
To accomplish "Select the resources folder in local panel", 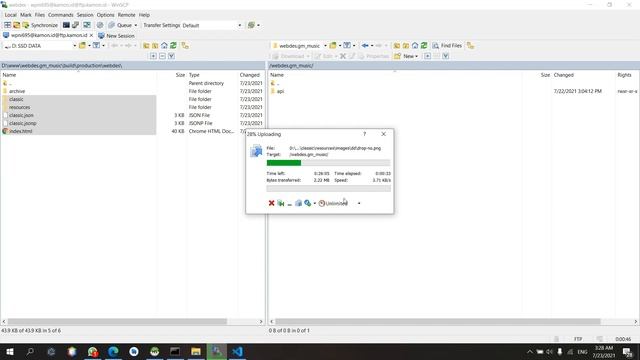I will 20,107.
